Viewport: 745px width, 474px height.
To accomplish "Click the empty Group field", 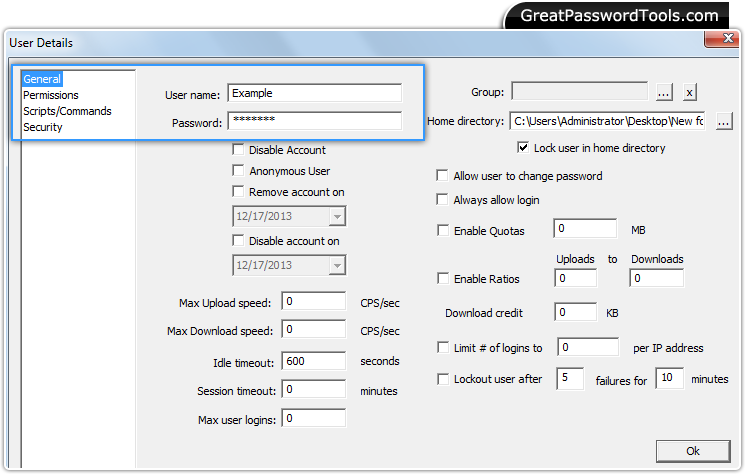I will 579,91.
